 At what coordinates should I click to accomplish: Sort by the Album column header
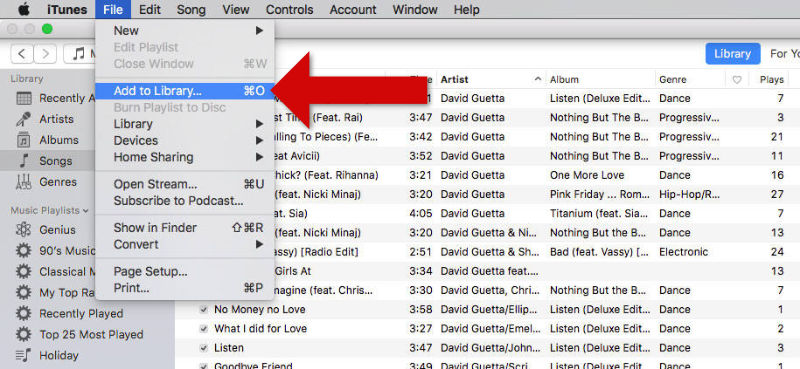(x=600, y=80)
